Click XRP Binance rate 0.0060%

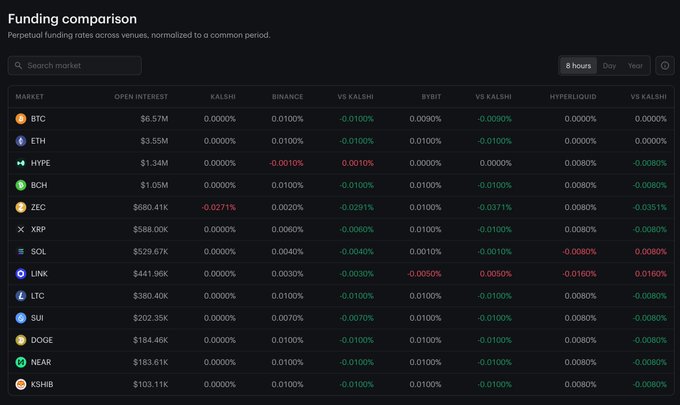coord(288,229)
